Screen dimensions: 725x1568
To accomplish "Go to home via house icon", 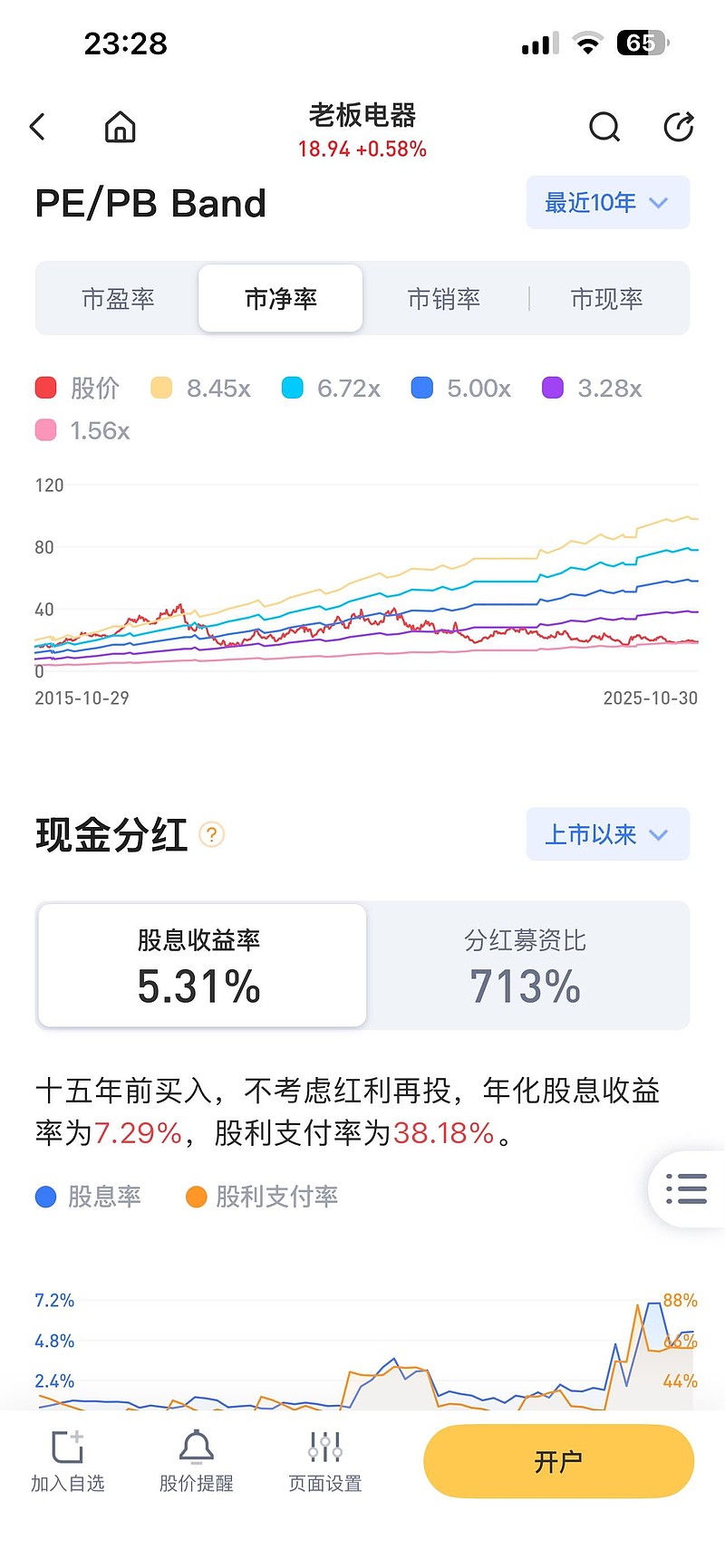I will click(x=120, y=128).
